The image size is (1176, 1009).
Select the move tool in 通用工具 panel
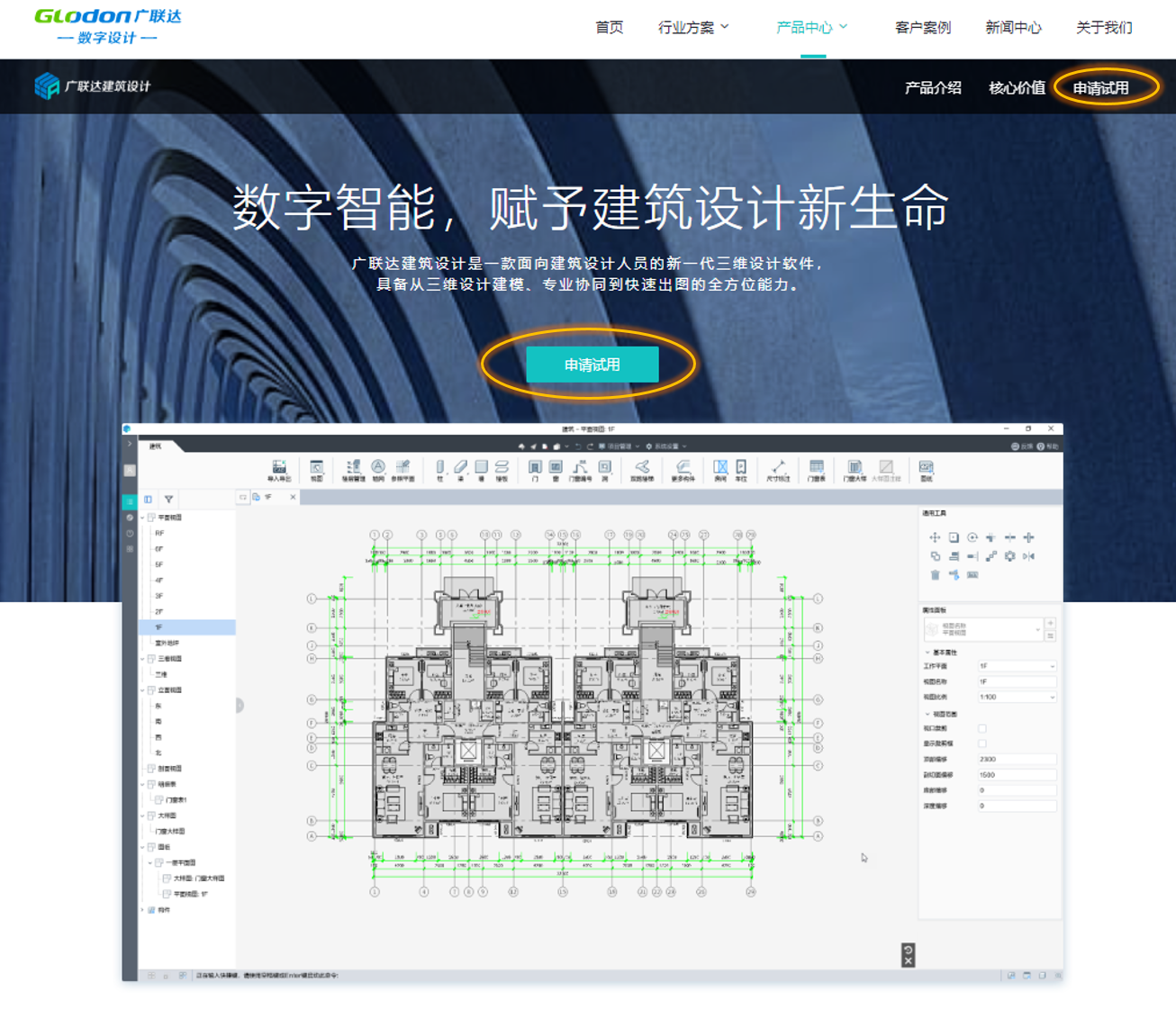coord(935,537)
